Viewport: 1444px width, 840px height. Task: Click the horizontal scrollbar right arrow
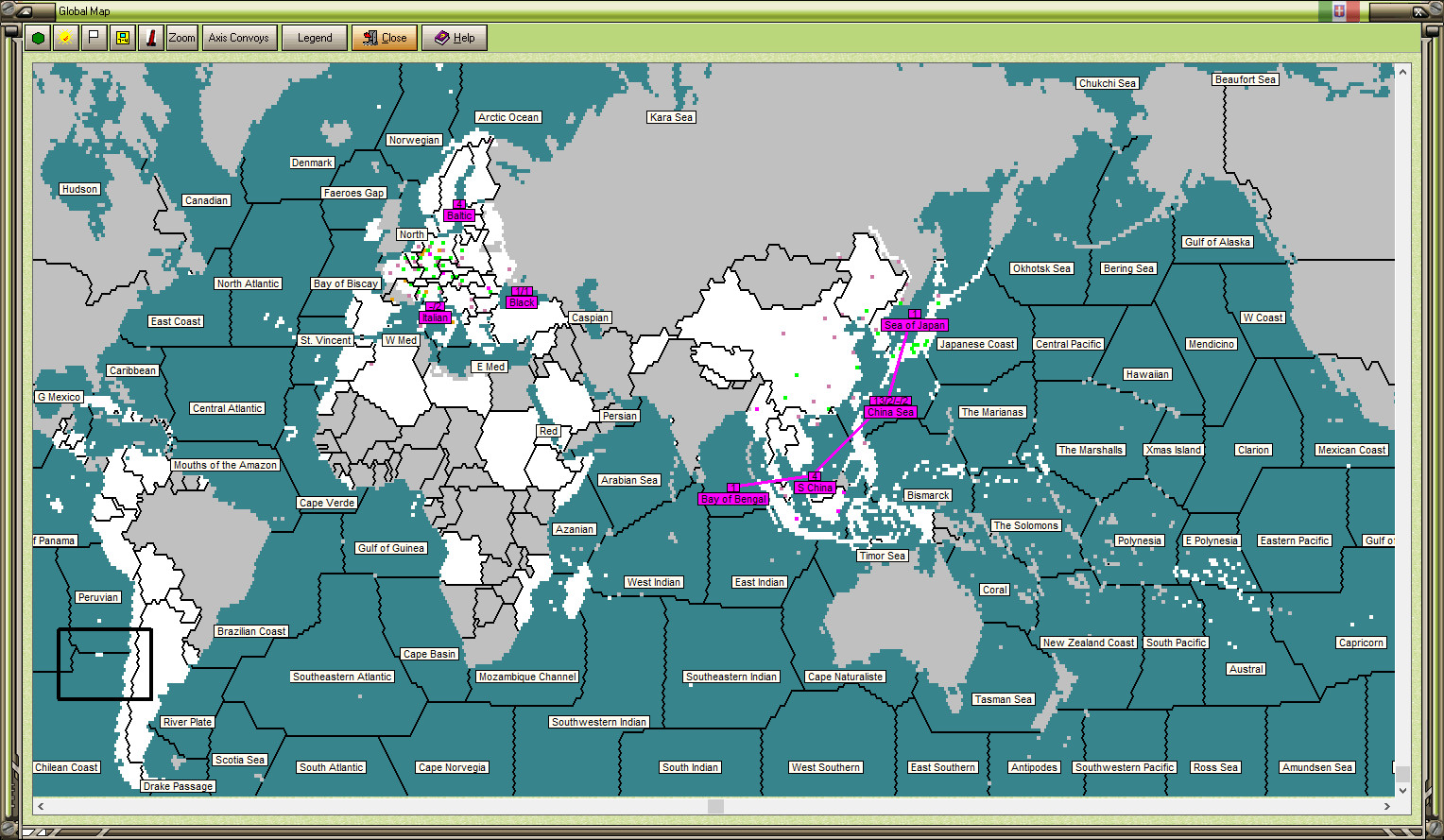click(1387, 806)
